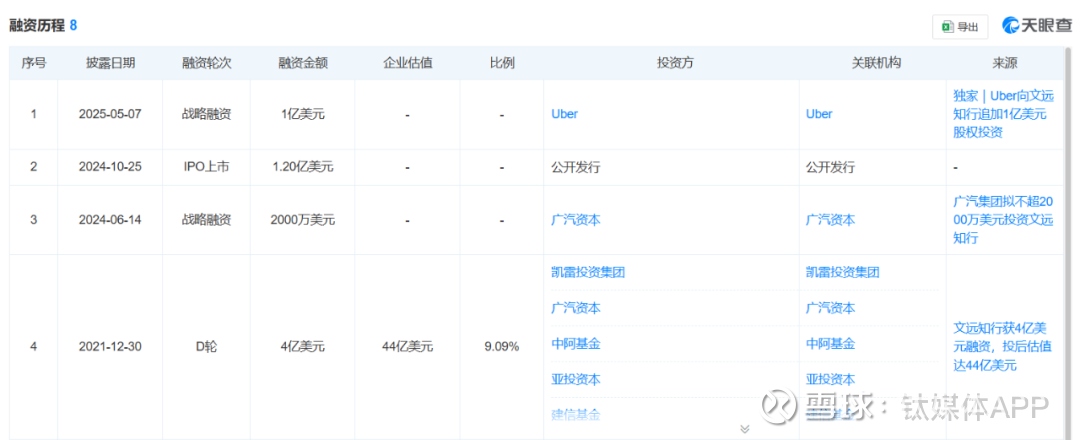Click the 披露日期 column header
The width and height of the screenshot is (1080, 440).
[110, 63]
